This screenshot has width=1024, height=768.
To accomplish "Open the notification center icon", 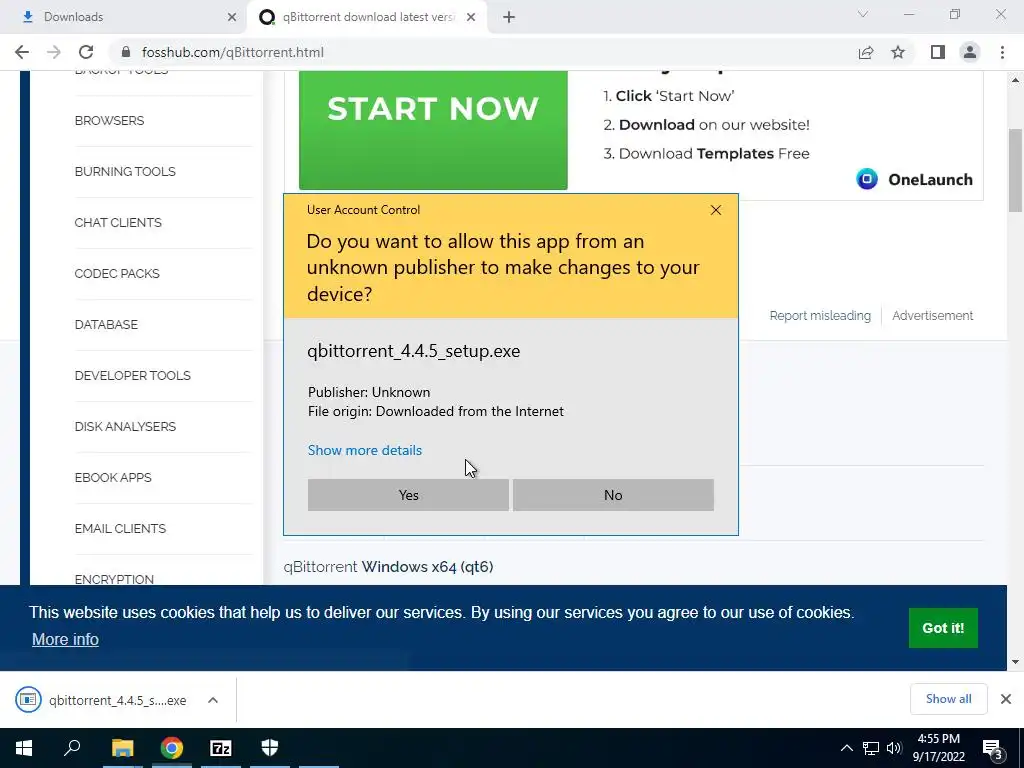I will (993, 748).
